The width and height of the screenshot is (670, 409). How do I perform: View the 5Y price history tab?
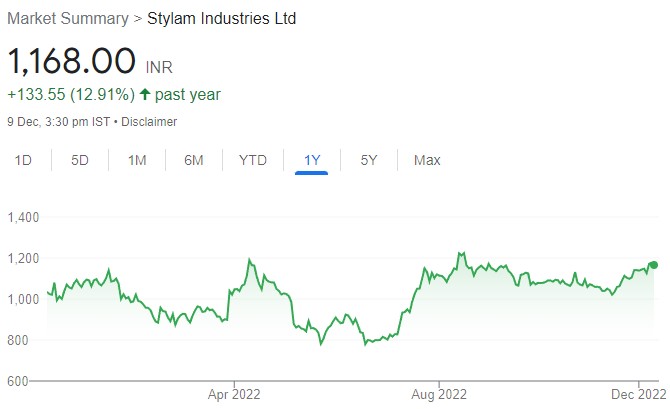coord(369,160)
